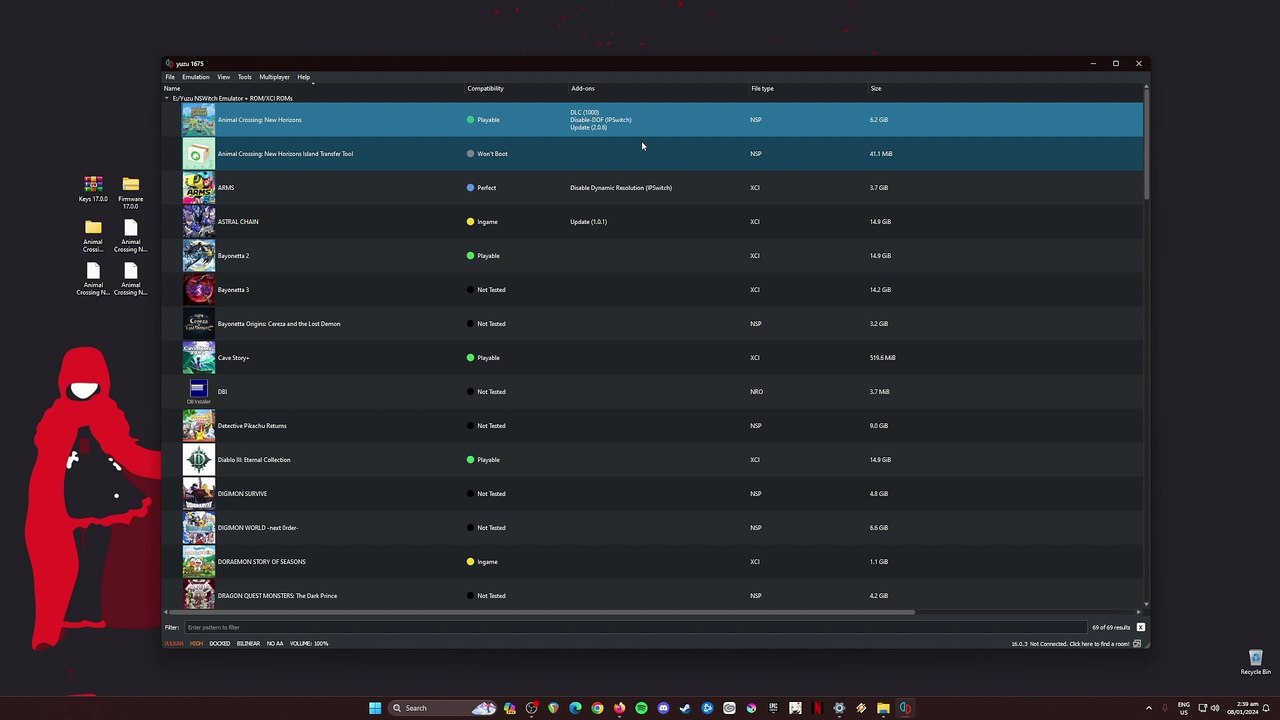Adjust the VOLUME: 100% control
The height and width of the screenshot is (720, 1280).
(309, 643)
